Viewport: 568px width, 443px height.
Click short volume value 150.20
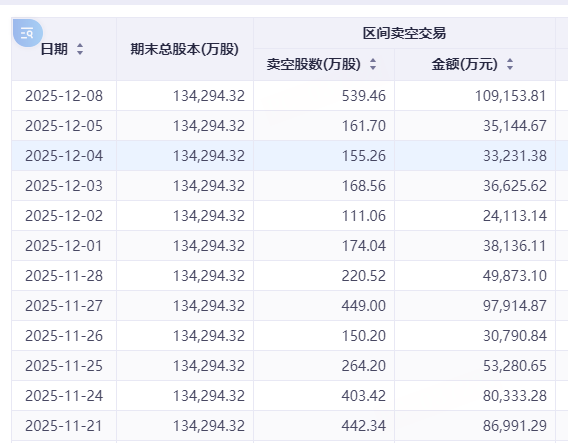click(364, 336)
